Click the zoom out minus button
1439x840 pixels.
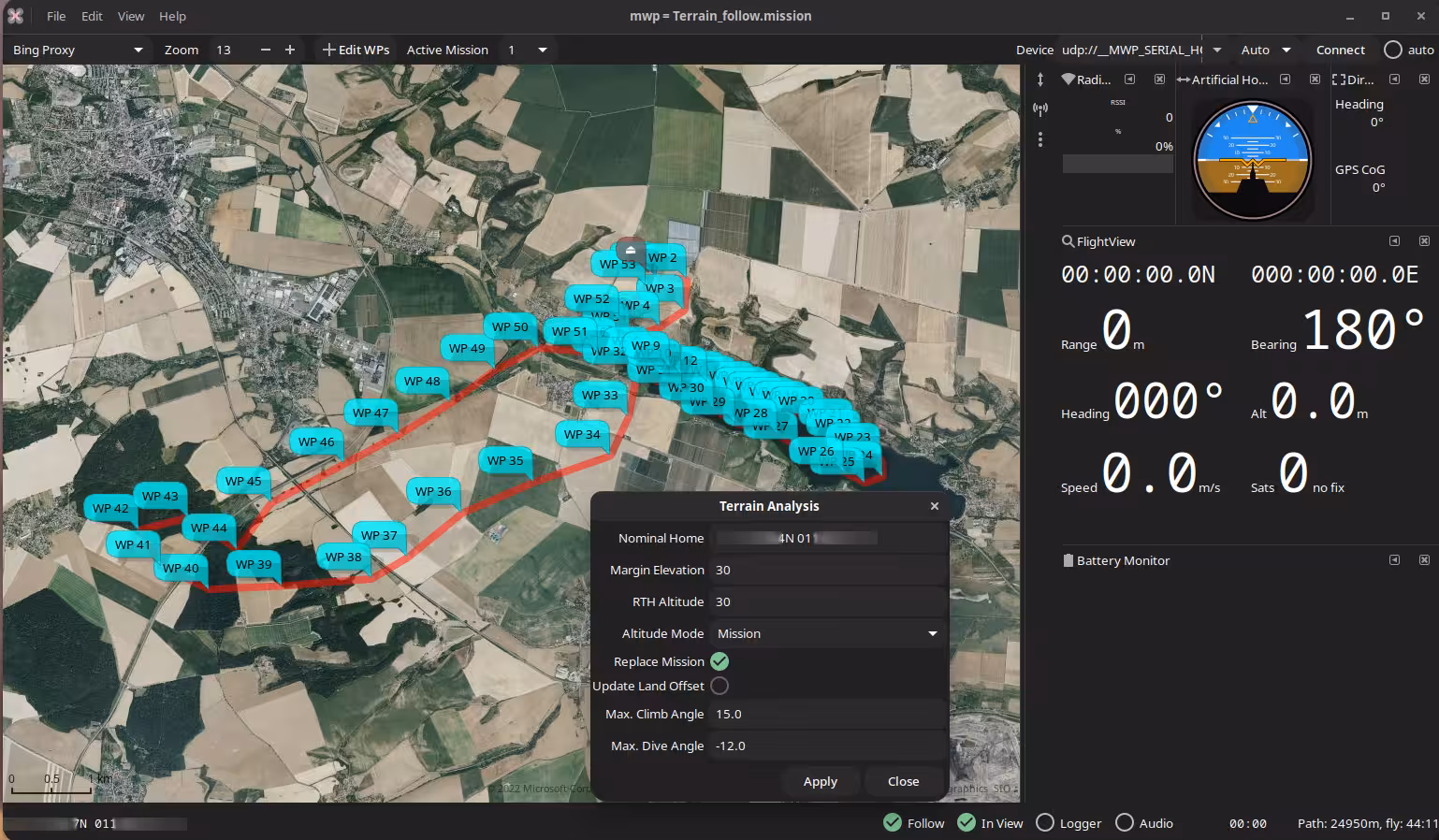click(266, 51)
